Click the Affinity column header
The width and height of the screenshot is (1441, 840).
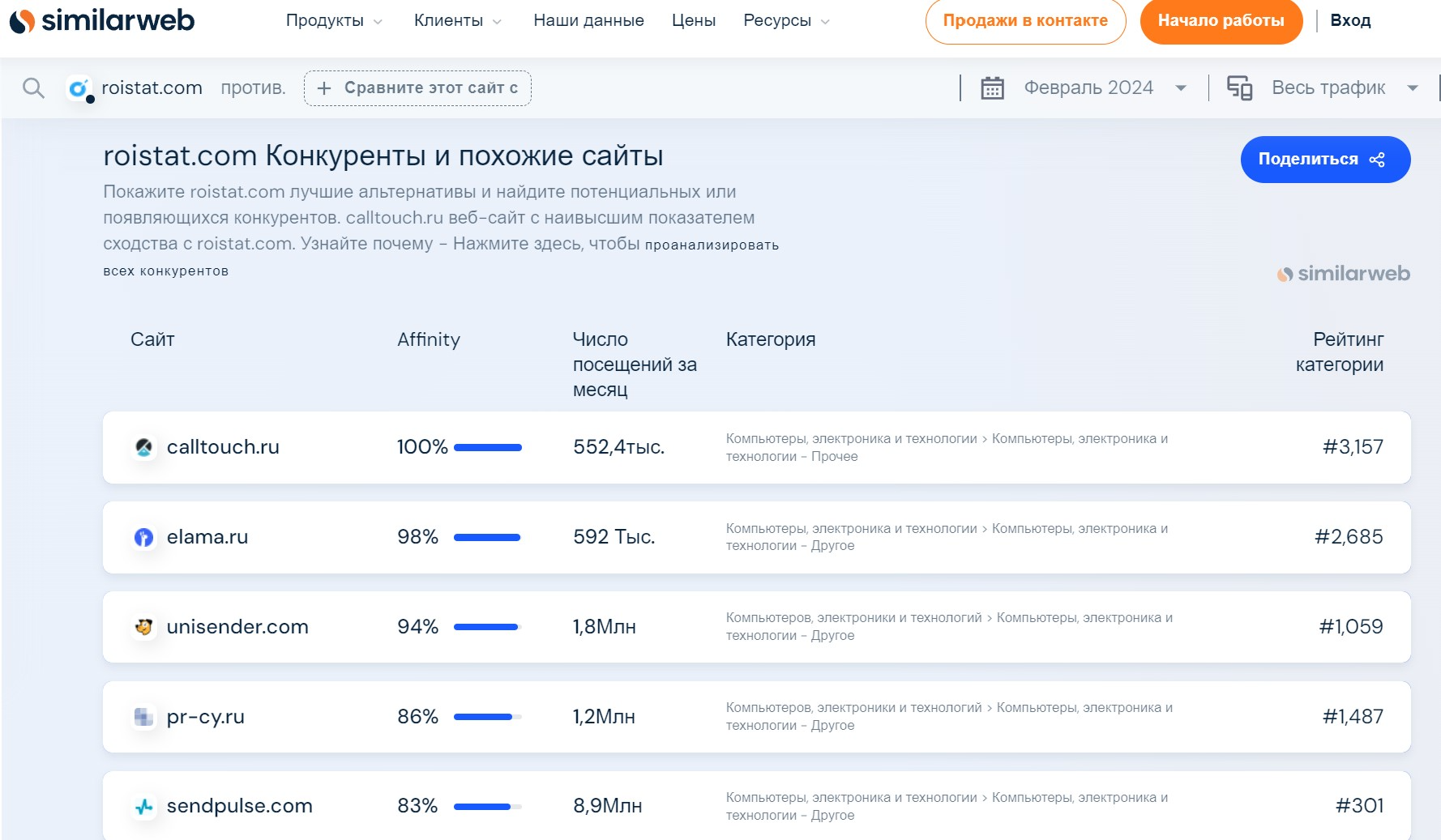[429, 339]
